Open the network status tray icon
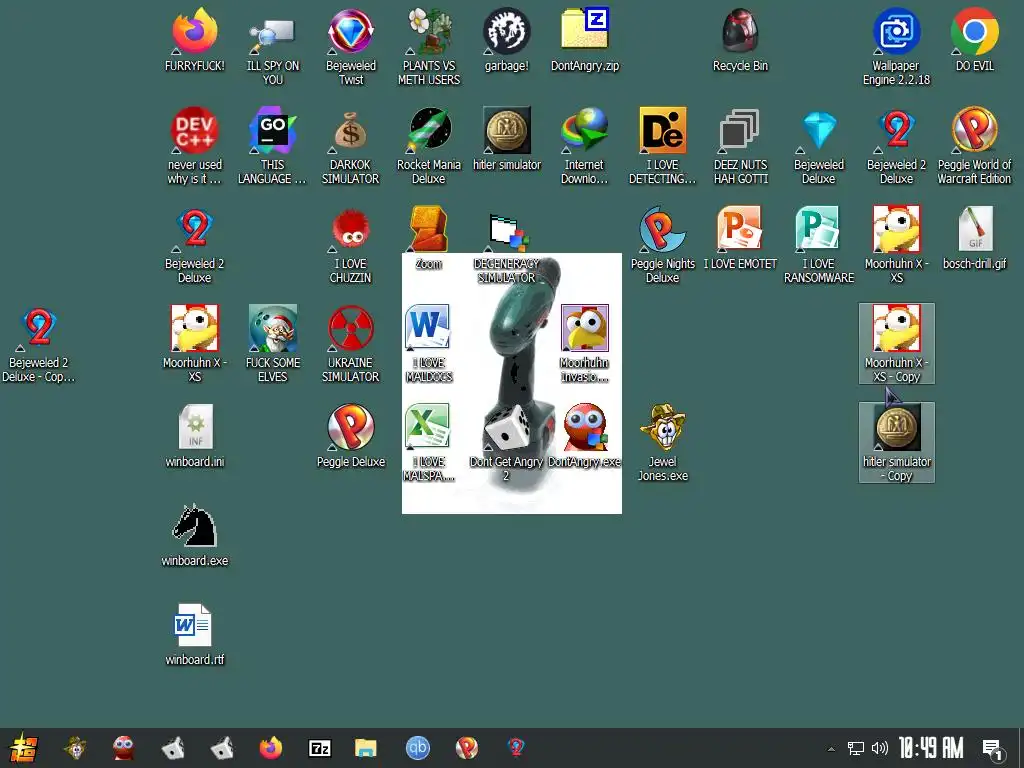The width and height of the screenshot is (1024, 768). point(856,748)
